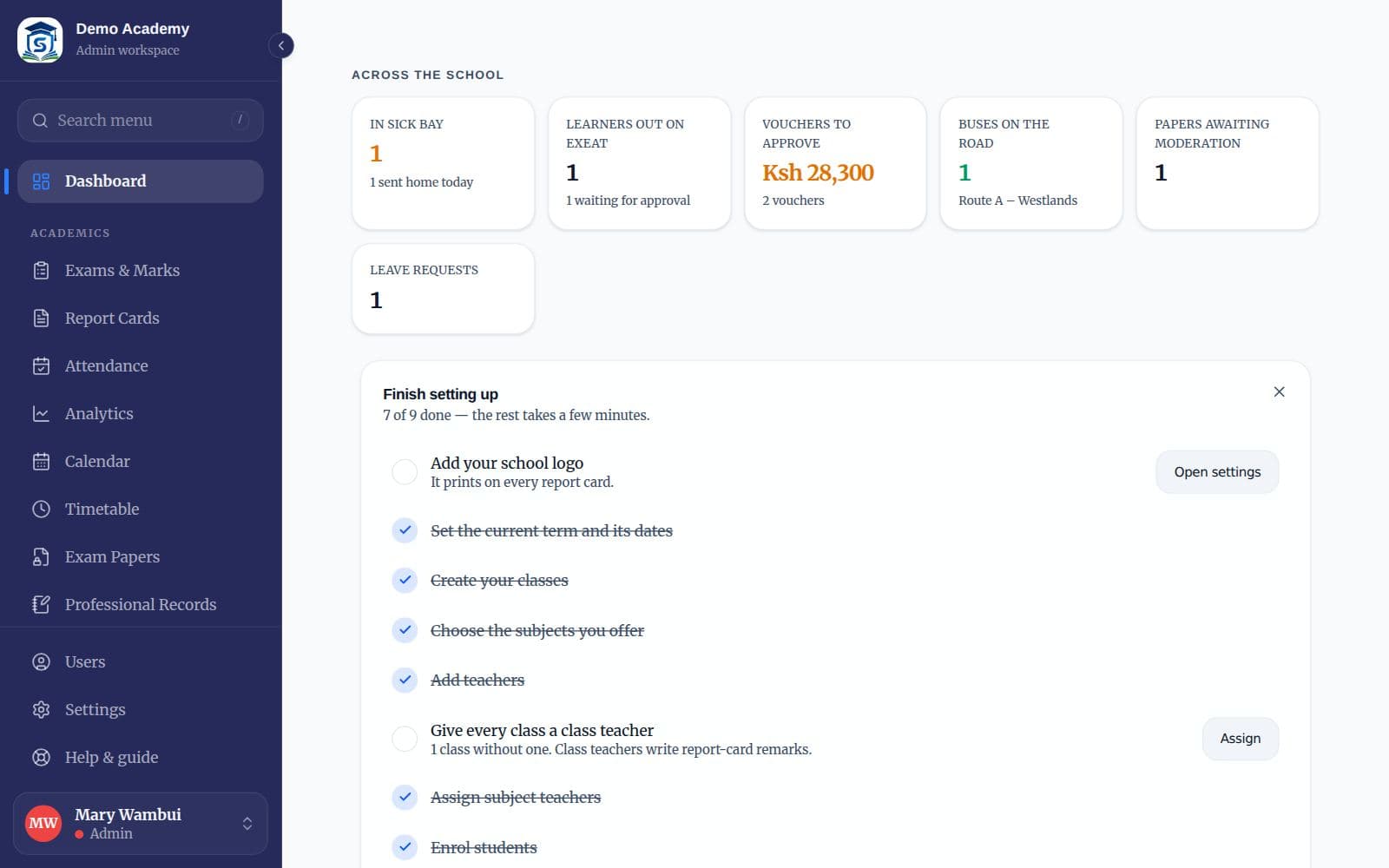Open the Vouchers to Approve card
Image resolution: width=1389 pixels, height=868 pixels.
[x=835, y=163]
